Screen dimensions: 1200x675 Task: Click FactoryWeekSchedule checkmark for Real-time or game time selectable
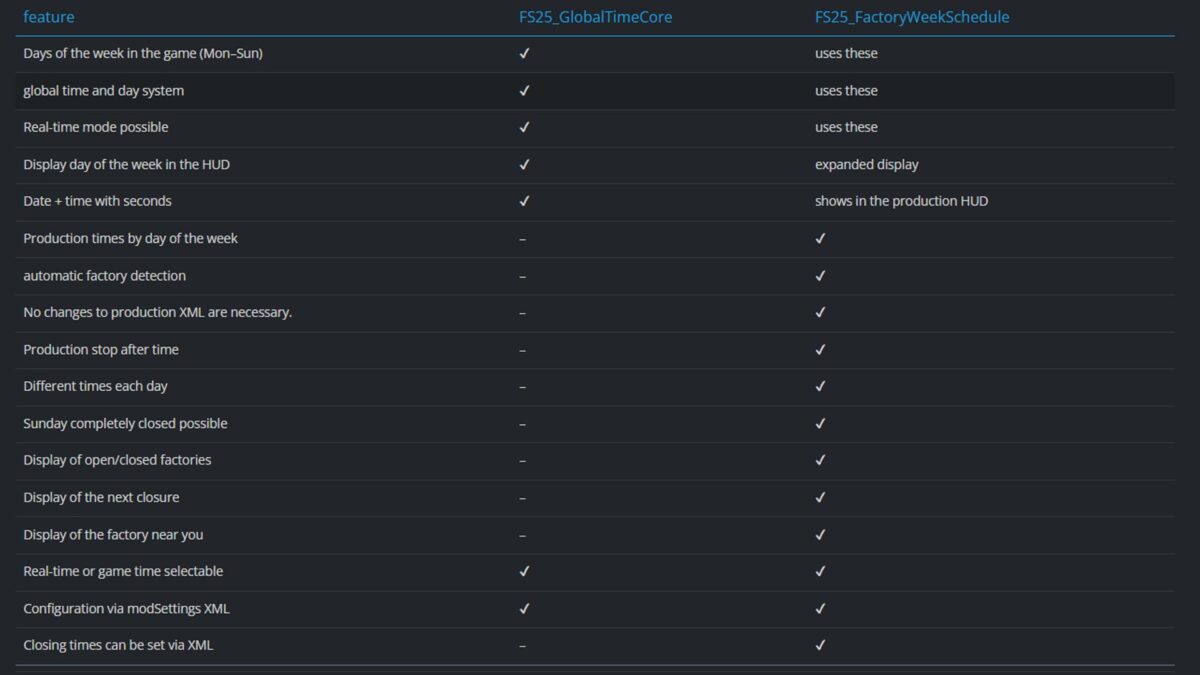(820, 572)
